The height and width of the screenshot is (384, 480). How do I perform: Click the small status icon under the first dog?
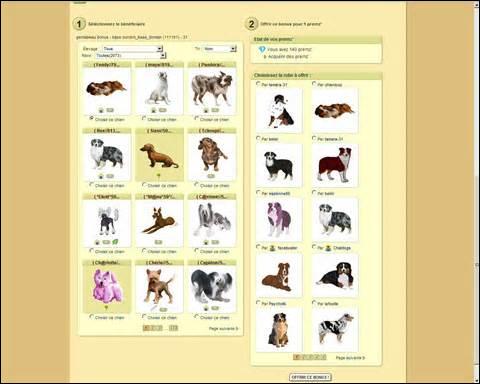click(101, 110)
